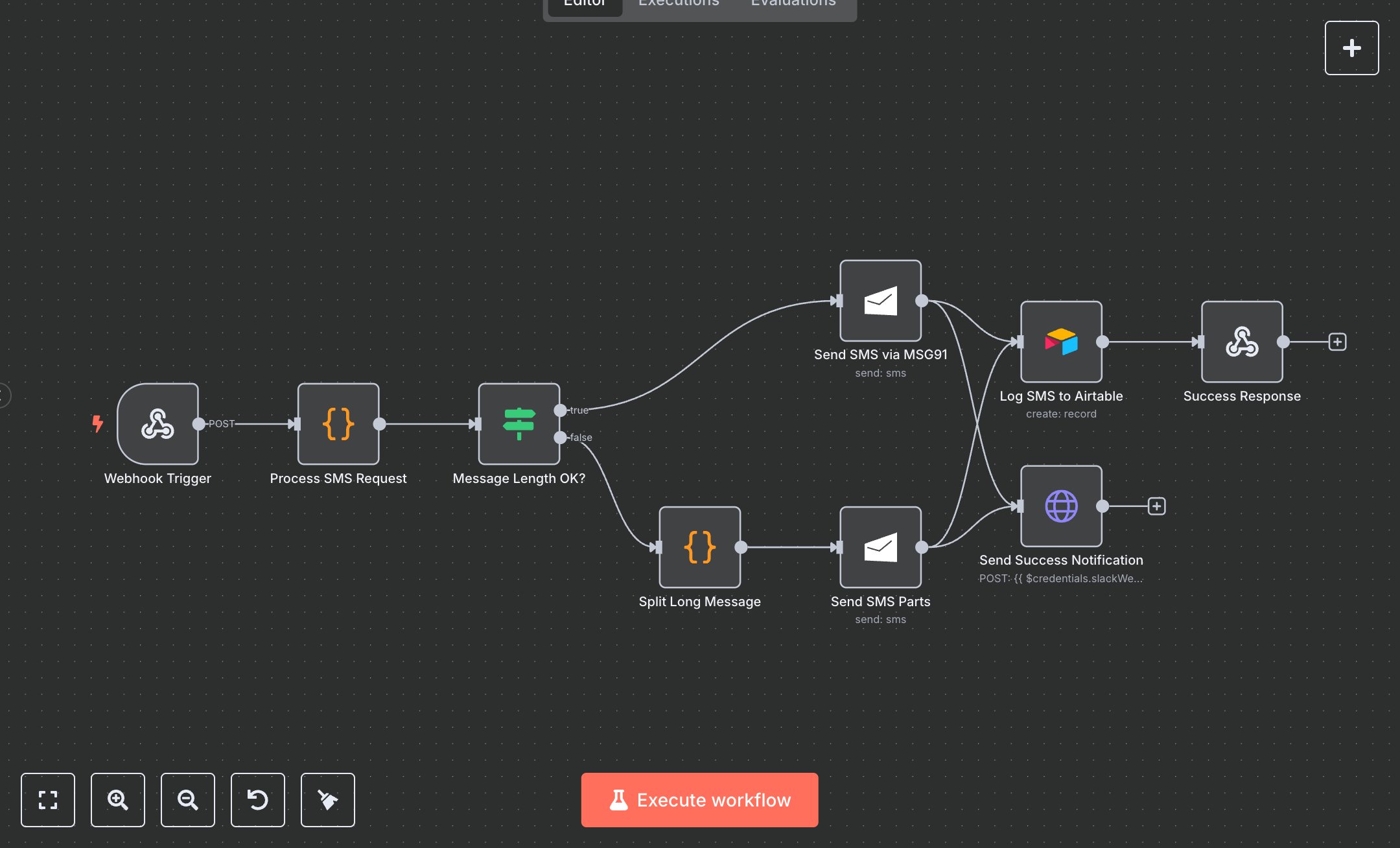Image resolution: width=1400 pixels, height=848 pixels.
Task: Add node after Success Response output
Action: [x=1337, y=342]
